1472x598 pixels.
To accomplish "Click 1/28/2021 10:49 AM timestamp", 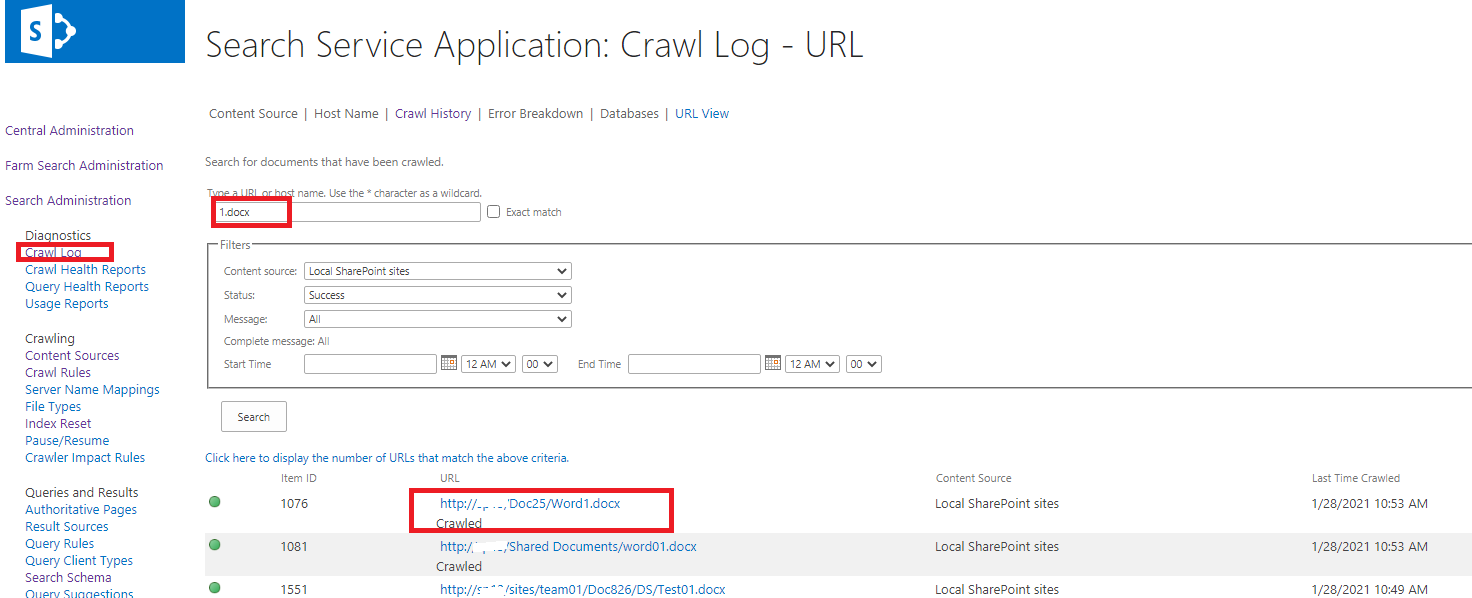I will point(1370,590).
